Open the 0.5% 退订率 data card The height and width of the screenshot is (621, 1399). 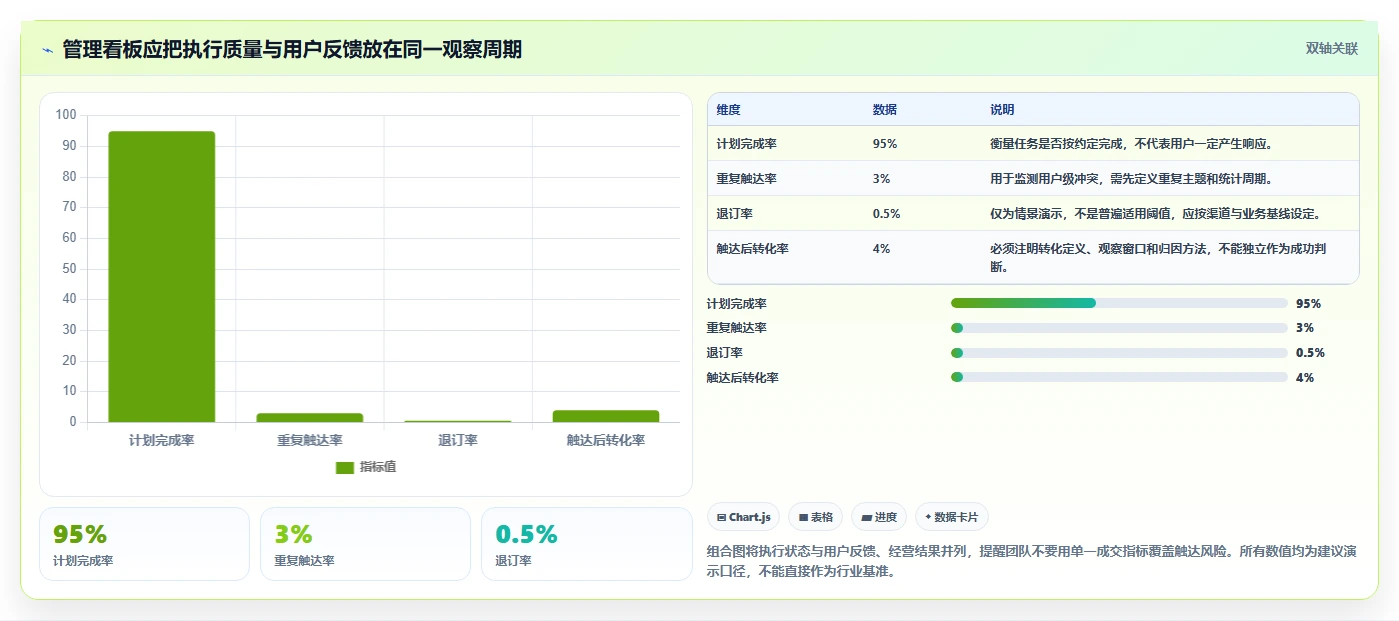click(586, 544)
